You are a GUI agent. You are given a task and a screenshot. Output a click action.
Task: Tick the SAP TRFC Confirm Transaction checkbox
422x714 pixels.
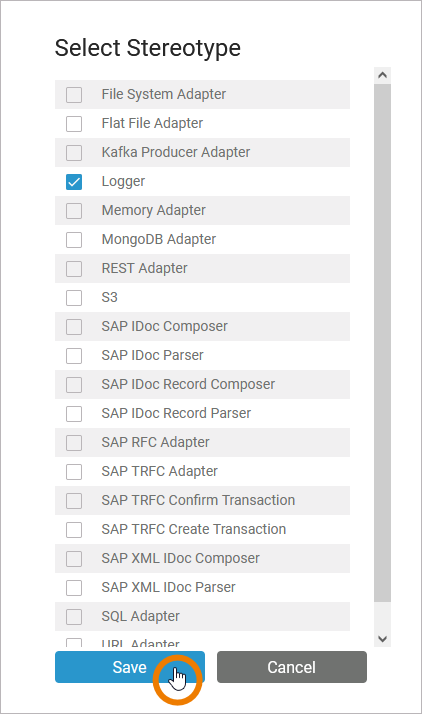(x=74, y=500)
